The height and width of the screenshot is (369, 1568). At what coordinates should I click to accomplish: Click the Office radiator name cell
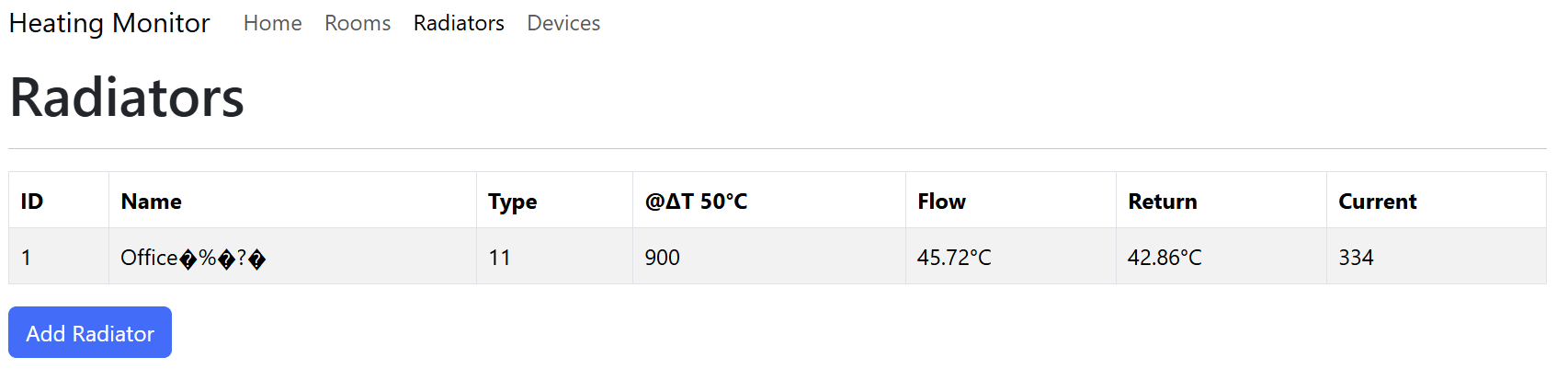point(193,258)
